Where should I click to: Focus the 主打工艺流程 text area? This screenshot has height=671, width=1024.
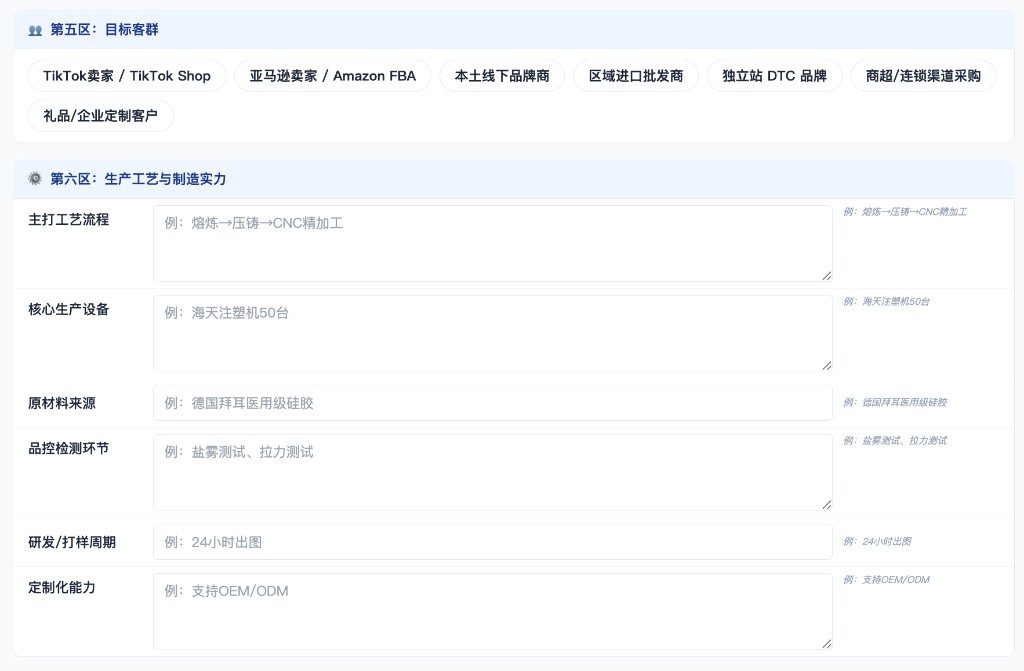coord(492,244)
